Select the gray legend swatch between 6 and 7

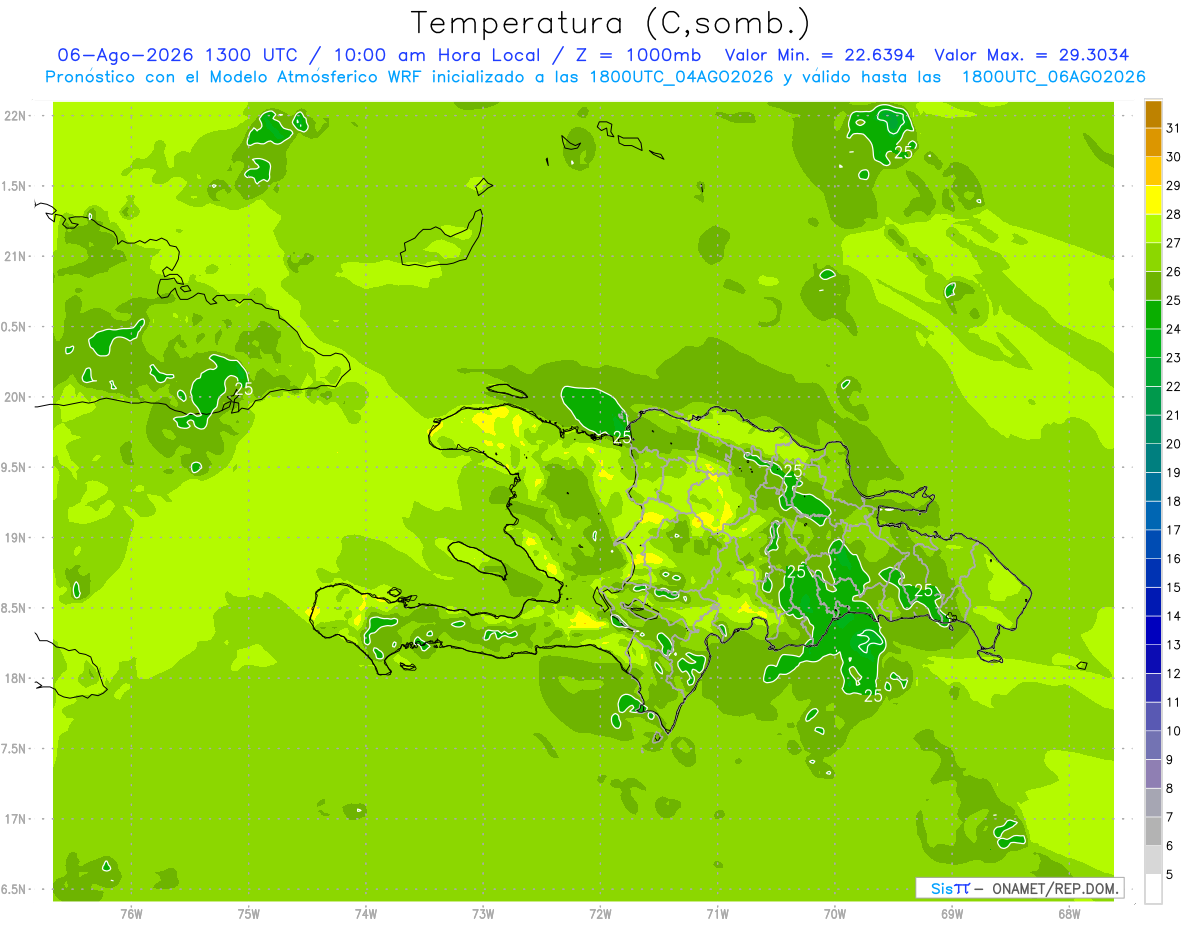[1153, 831]
